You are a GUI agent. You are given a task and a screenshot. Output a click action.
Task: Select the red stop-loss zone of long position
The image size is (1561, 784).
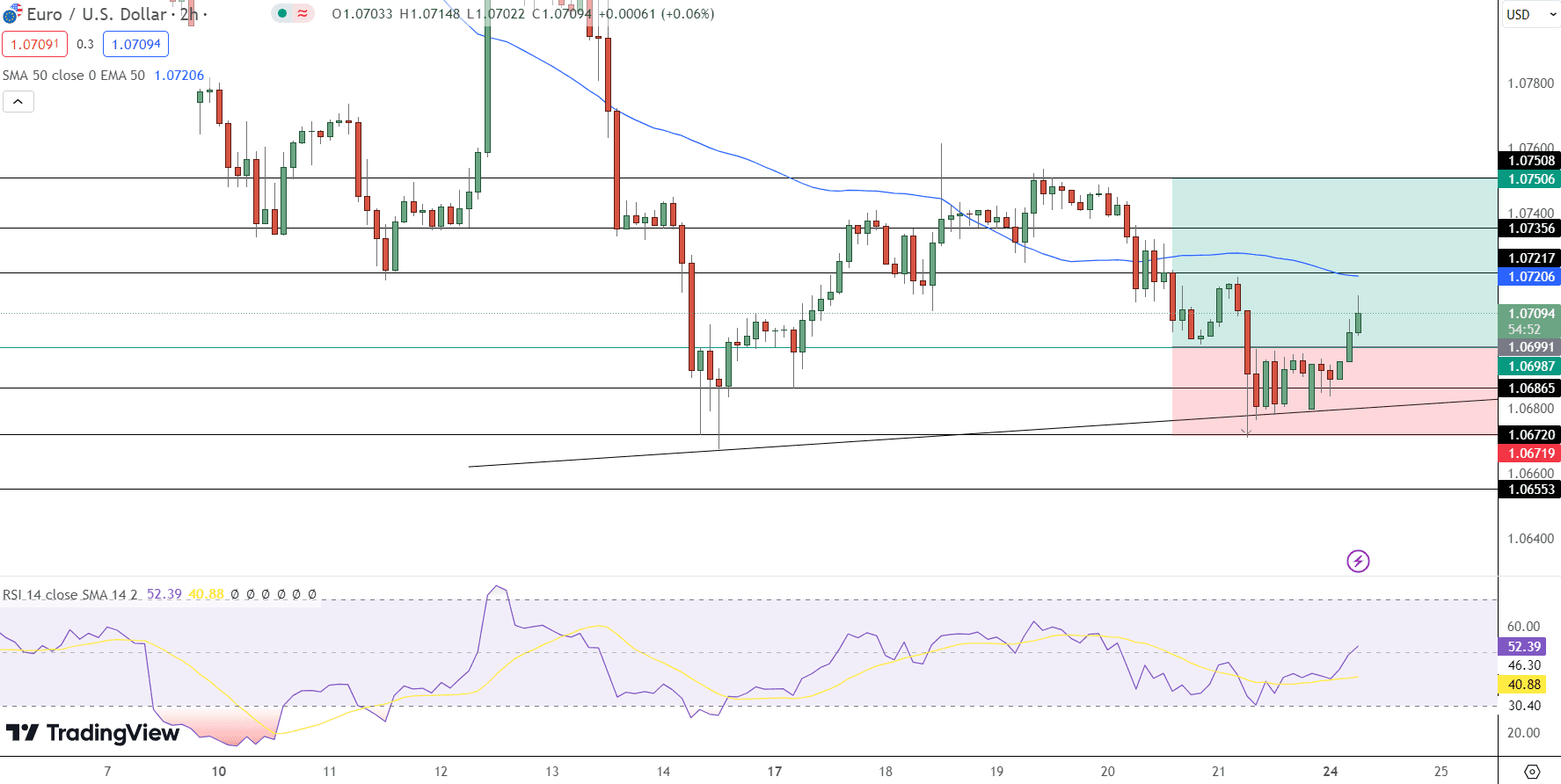click(x=1335, y=391)
